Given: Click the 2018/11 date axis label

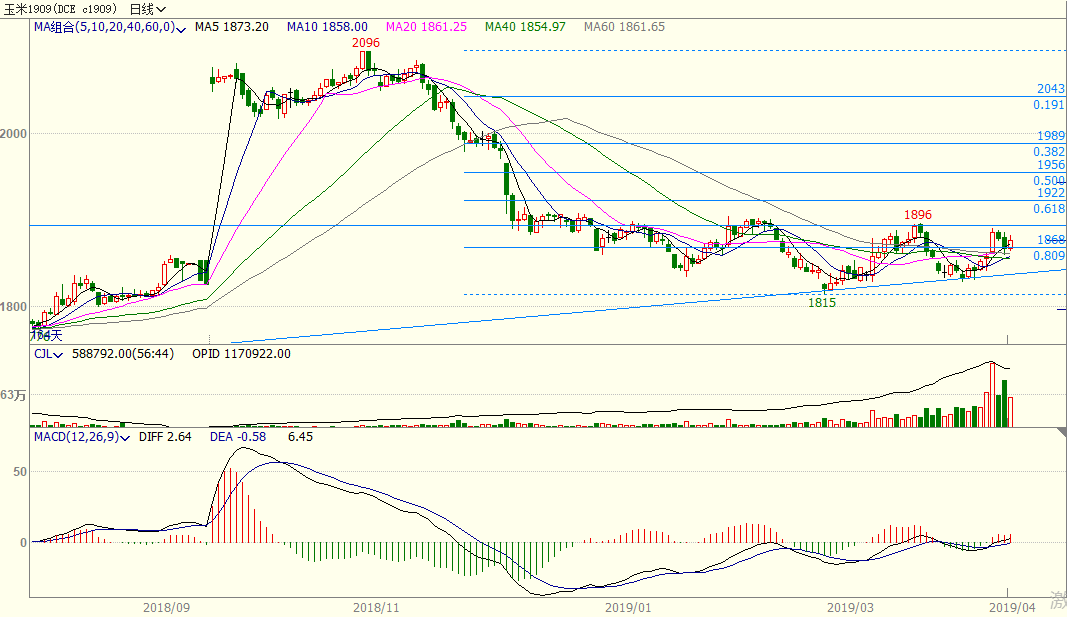Looking at the screenshot, I should pyautogui.click(x=376, y=607).
